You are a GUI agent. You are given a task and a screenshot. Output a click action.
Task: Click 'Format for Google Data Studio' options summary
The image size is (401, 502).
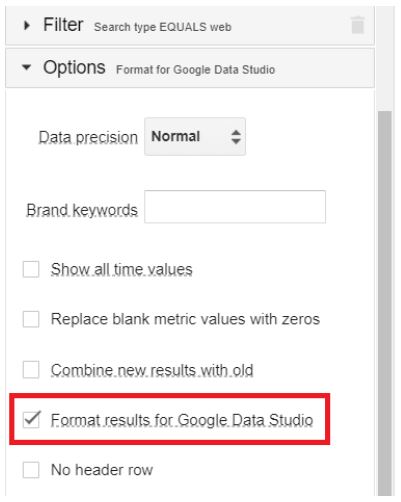pyautogui.click(x=196, y=70)
